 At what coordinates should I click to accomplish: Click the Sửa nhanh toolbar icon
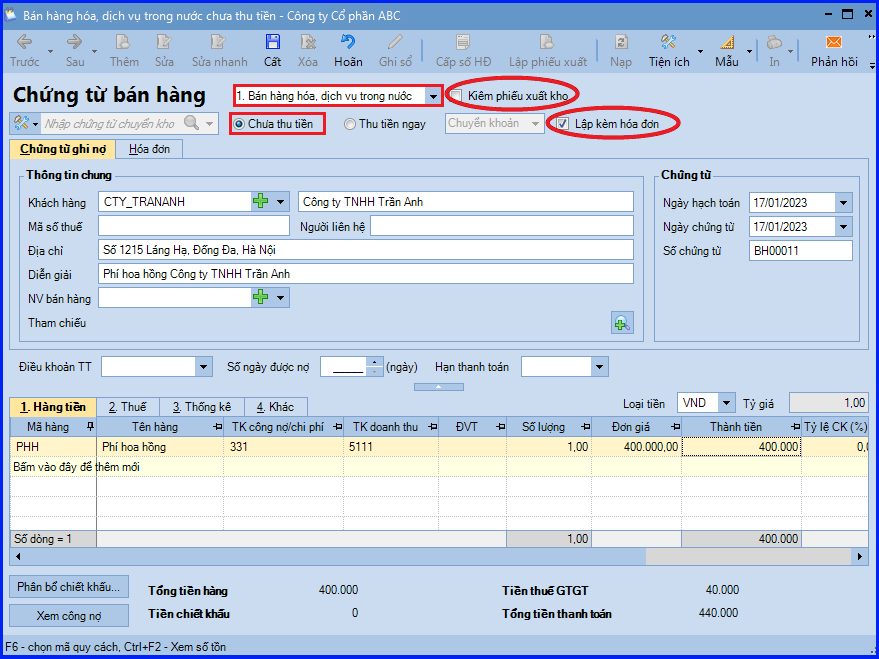point(219,42)
